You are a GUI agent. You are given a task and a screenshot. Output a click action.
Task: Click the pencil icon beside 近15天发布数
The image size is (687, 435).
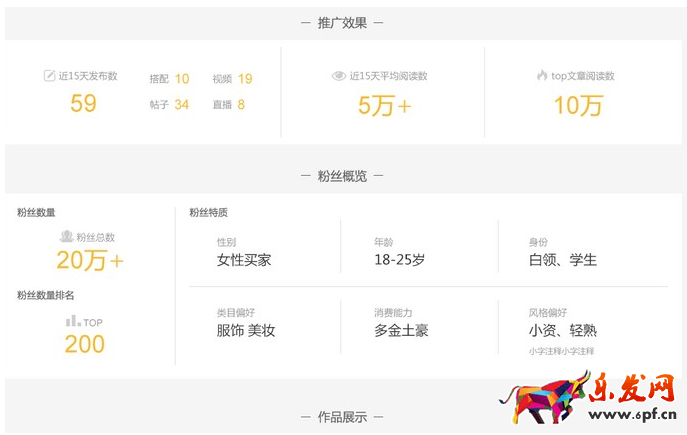tap(49, 76)
